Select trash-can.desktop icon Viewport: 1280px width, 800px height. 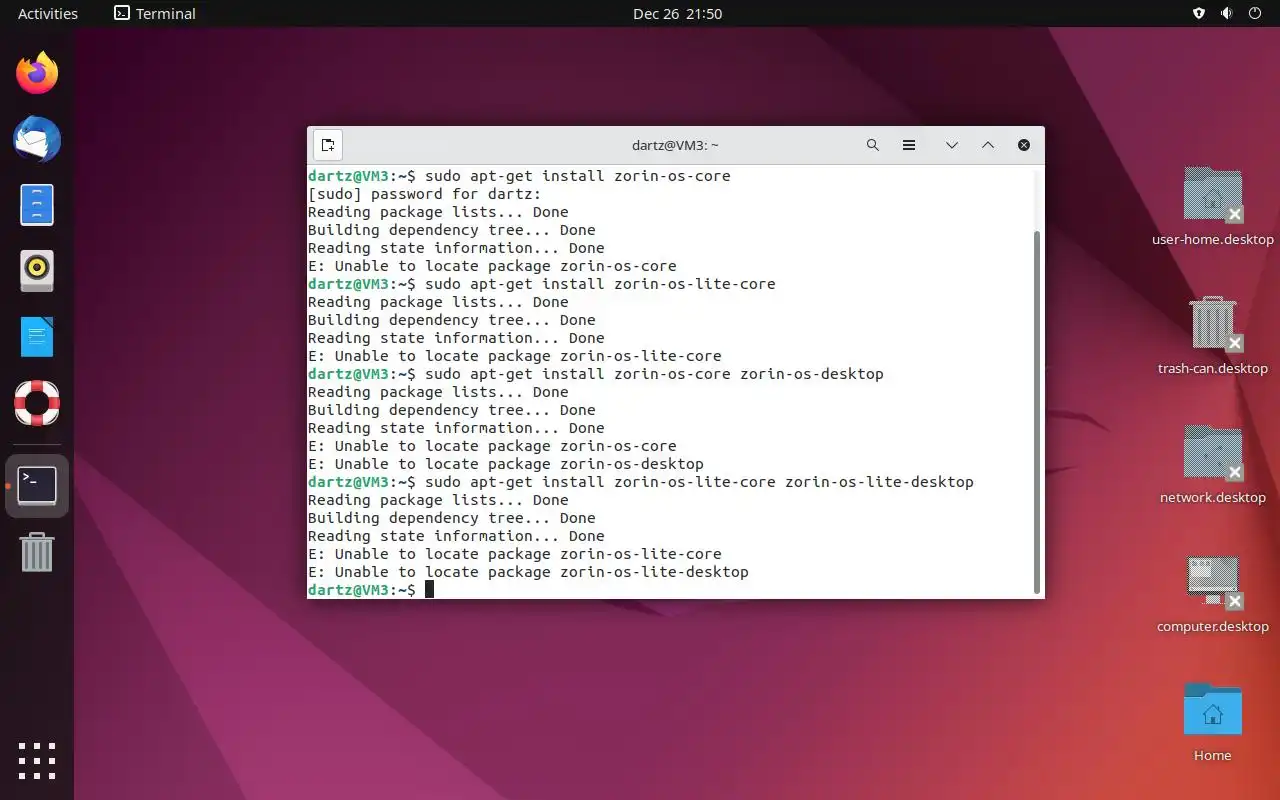tap(1213, 336)
